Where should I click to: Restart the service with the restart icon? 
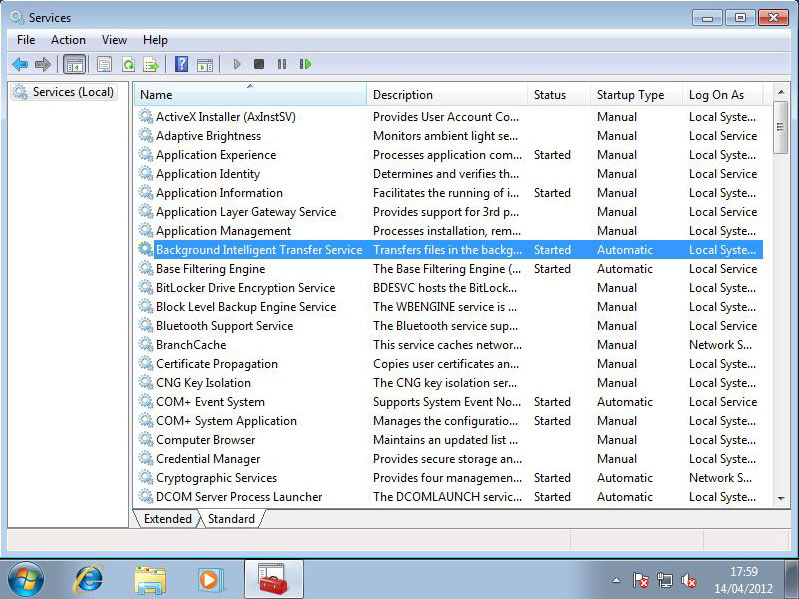pos(305,64)
